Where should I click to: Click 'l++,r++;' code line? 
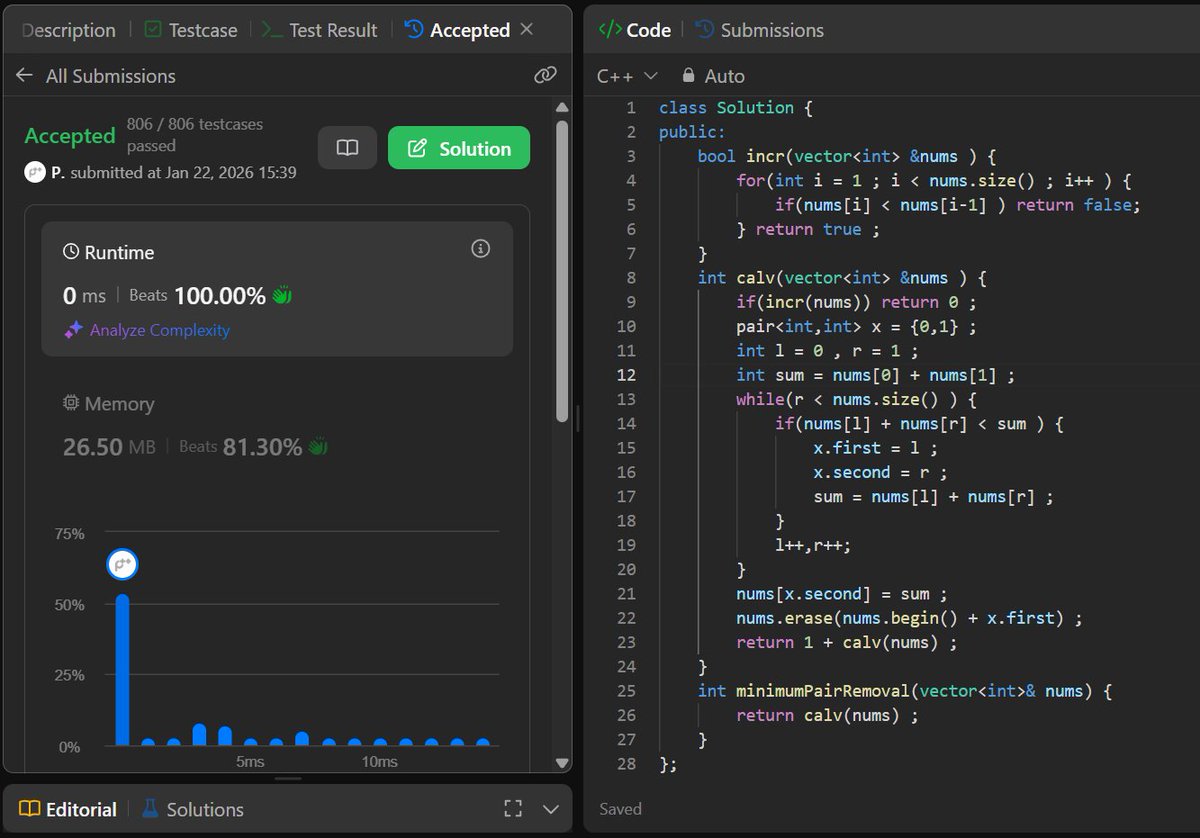tap(812, 545)
